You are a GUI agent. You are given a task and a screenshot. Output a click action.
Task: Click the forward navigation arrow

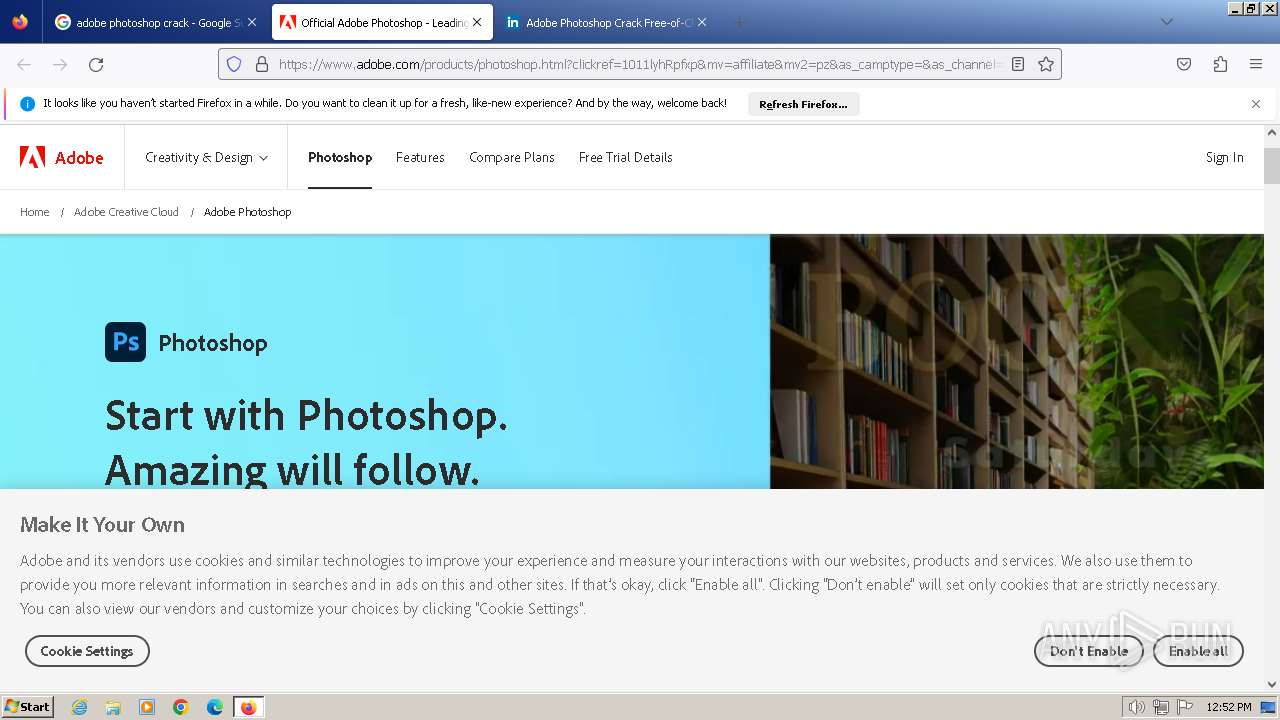point(60,64)
